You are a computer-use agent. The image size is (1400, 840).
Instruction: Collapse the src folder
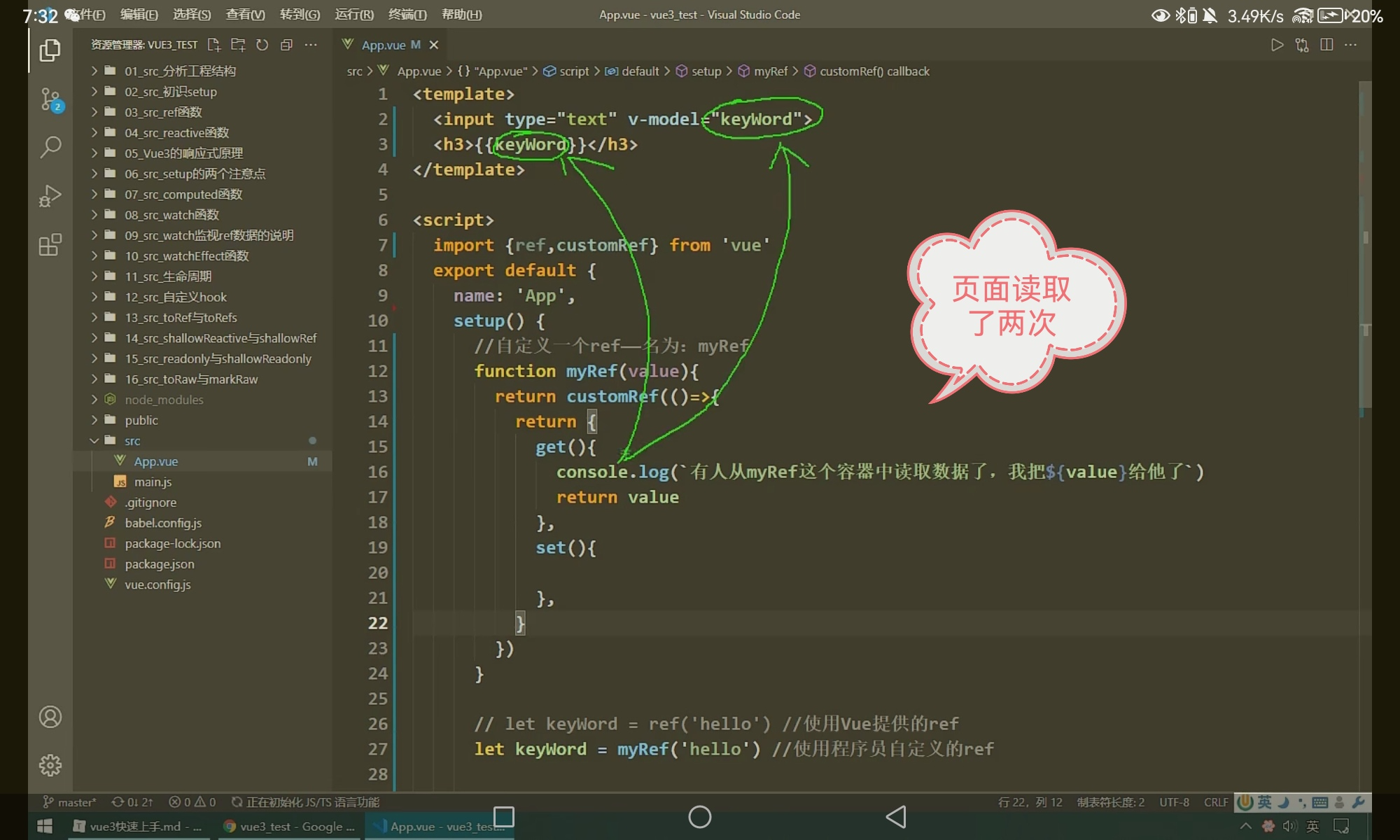(132, 440)
